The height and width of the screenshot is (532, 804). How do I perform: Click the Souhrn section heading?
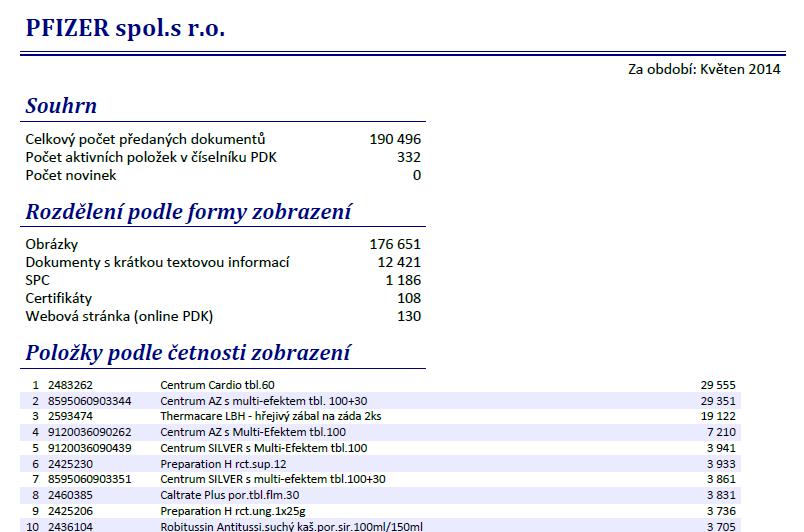(x=61, y=106)
